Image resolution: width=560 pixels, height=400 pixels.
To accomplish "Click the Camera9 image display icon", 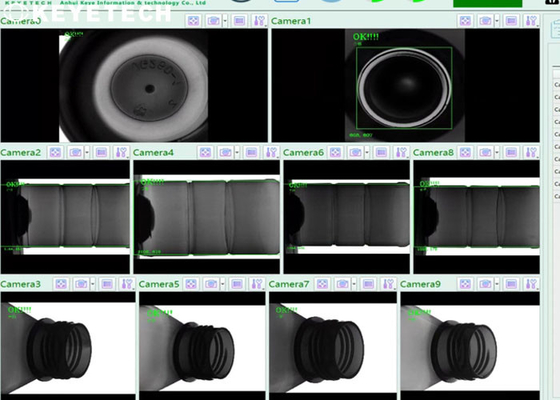I will coord(511,284).
